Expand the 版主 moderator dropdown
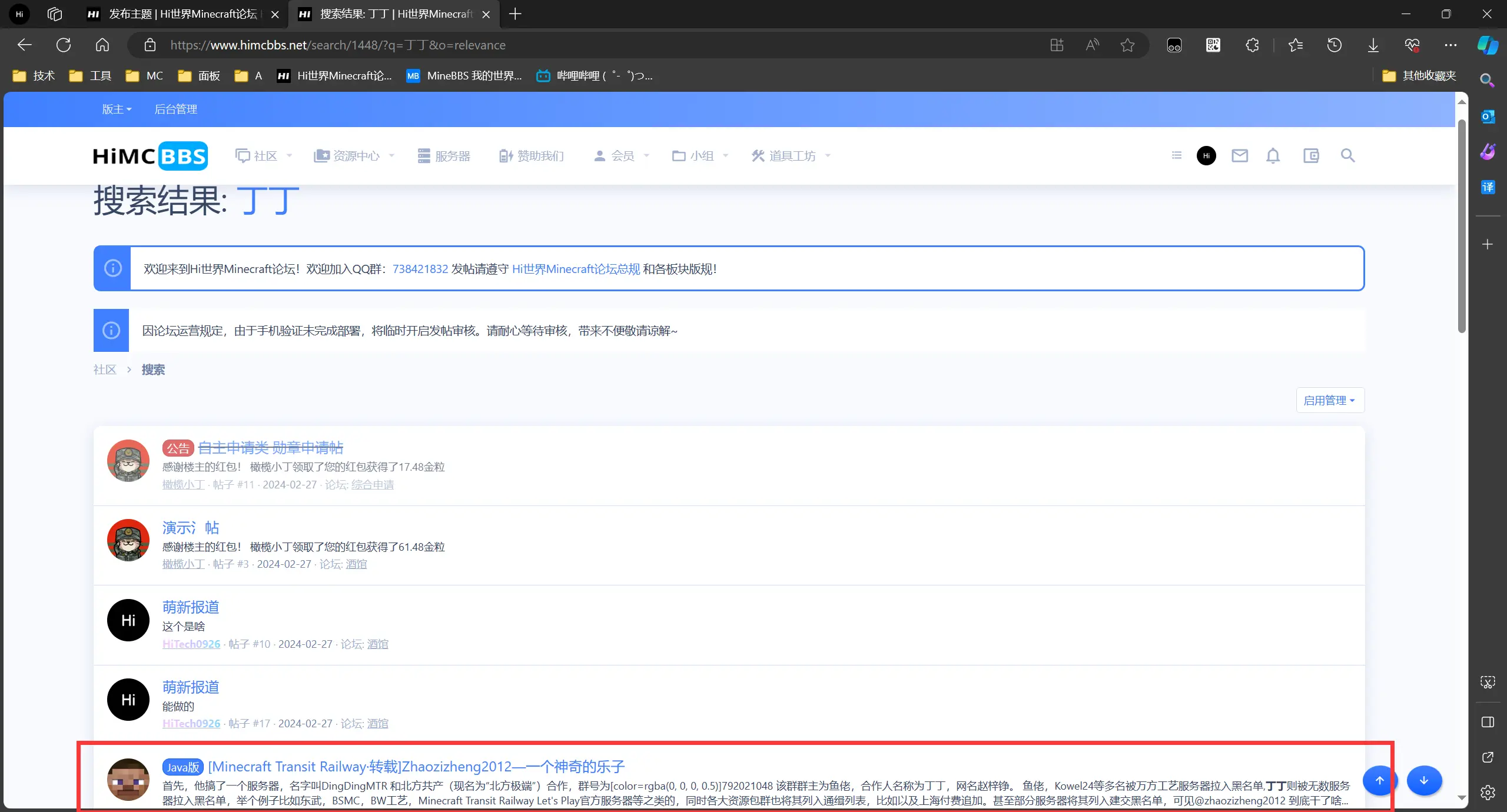 [x=117, y=109]
